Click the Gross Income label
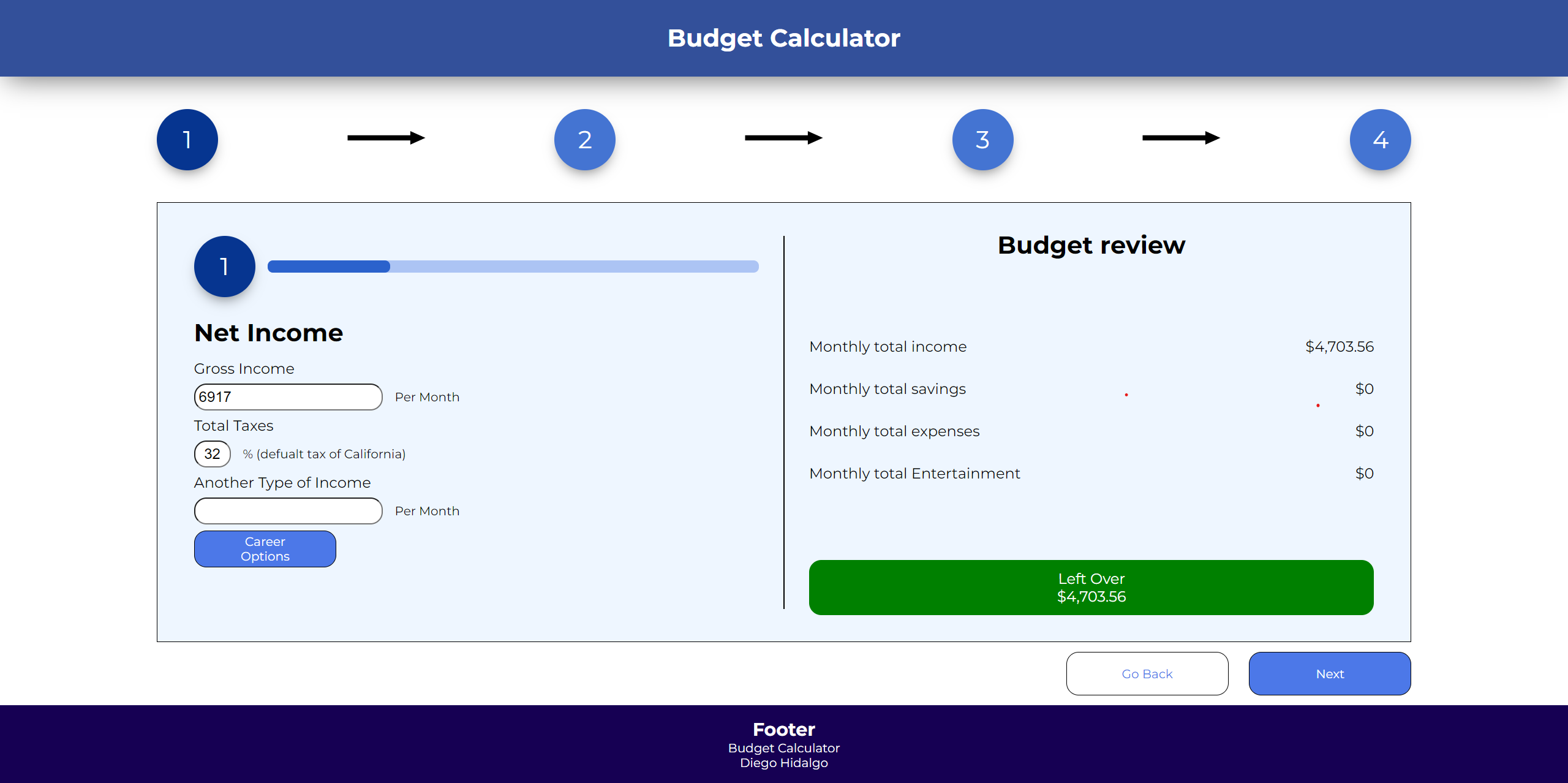Image resolution: width=1568 pixels, height=783 pixels. (x=244, y=369)
